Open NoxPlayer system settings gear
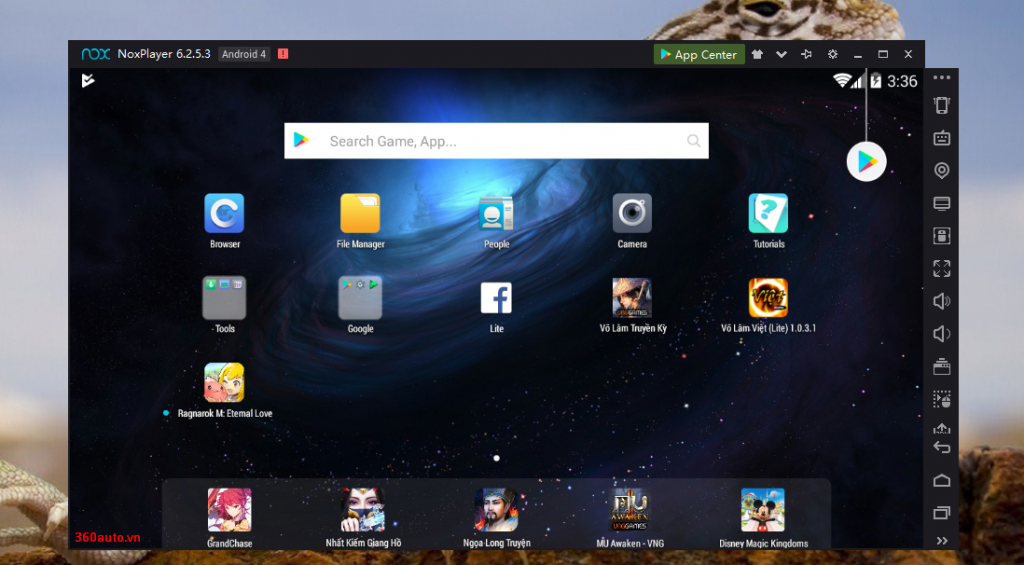 click(x=833, y=54)
